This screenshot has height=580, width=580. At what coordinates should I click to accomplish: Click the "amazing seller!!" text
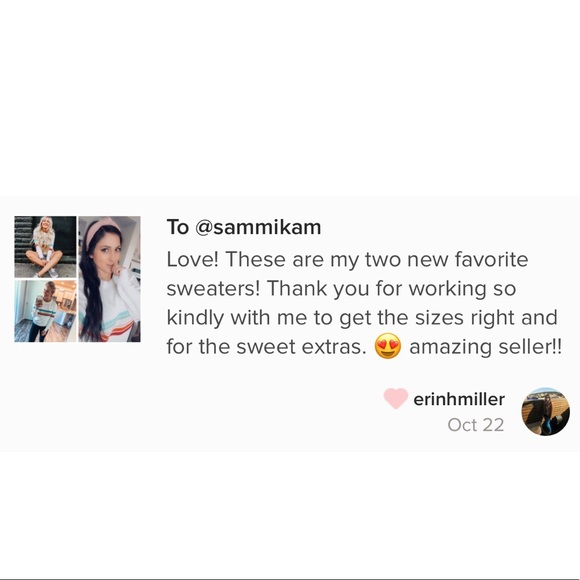tap(485, 347)
